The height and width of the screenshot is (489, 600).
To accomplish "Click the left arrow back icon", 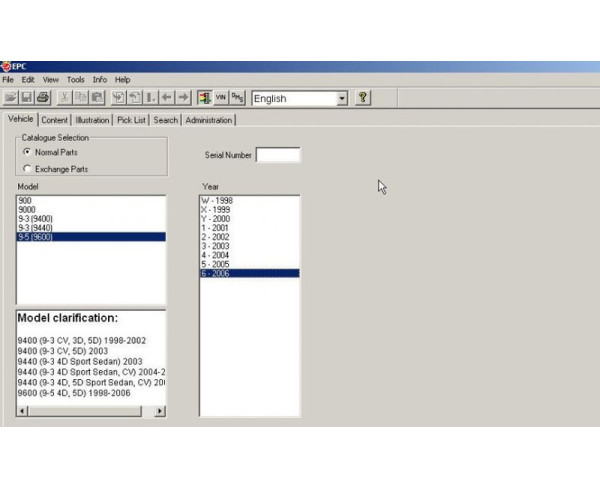I will click(166, 98).
